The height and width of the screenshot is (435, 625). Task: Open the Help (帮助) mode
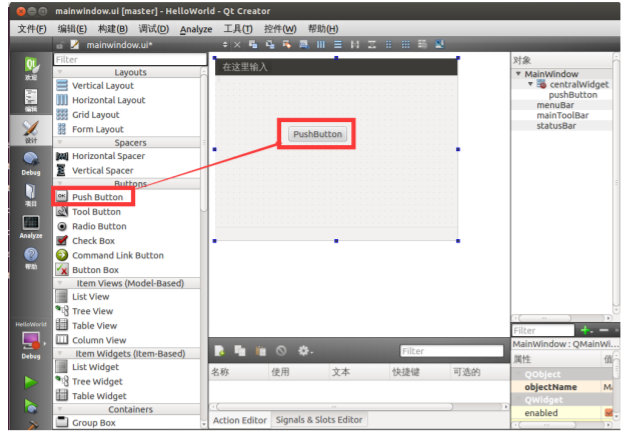[31, 258]
